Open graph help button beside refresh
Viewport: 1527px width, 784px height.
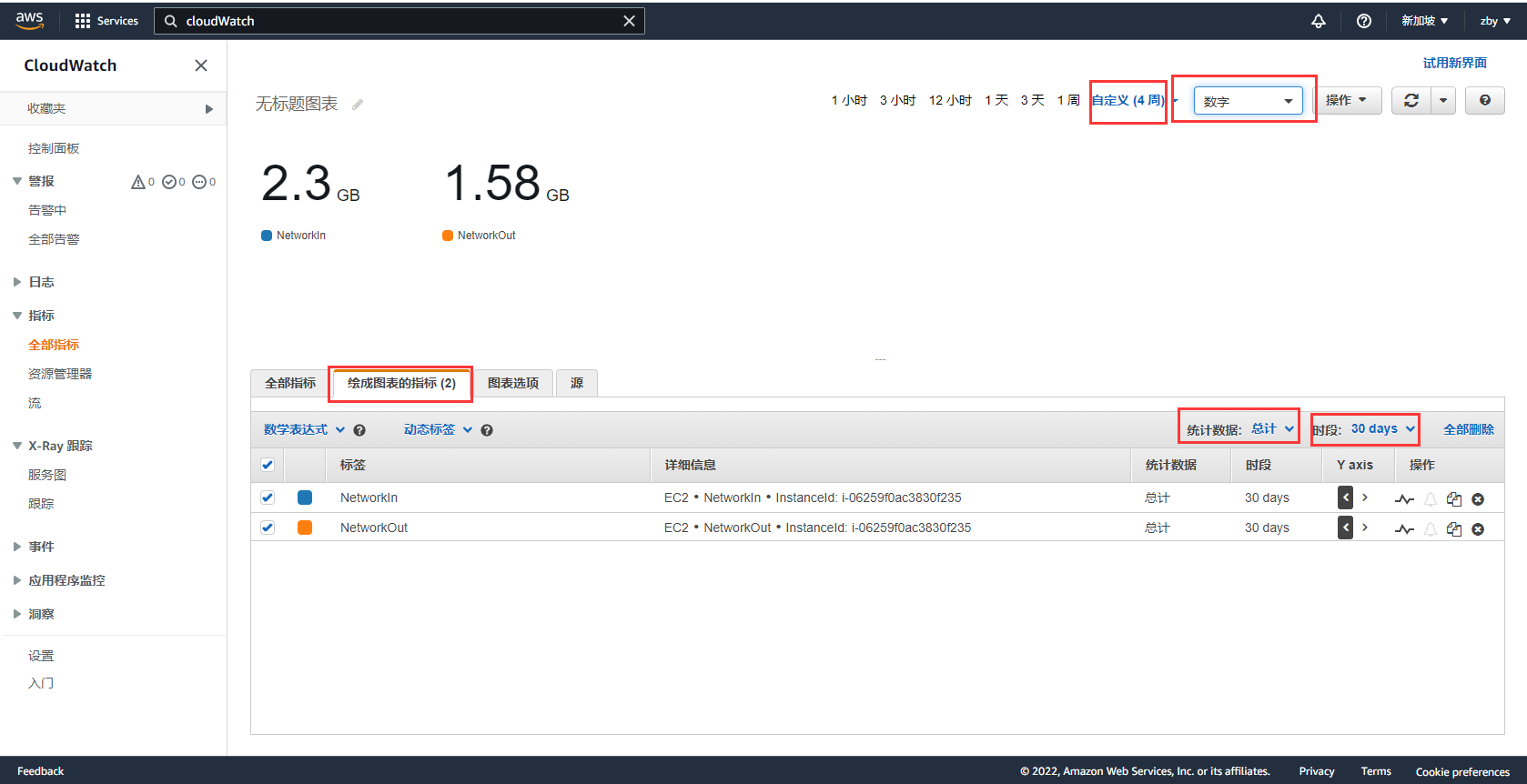point(1485,100)
